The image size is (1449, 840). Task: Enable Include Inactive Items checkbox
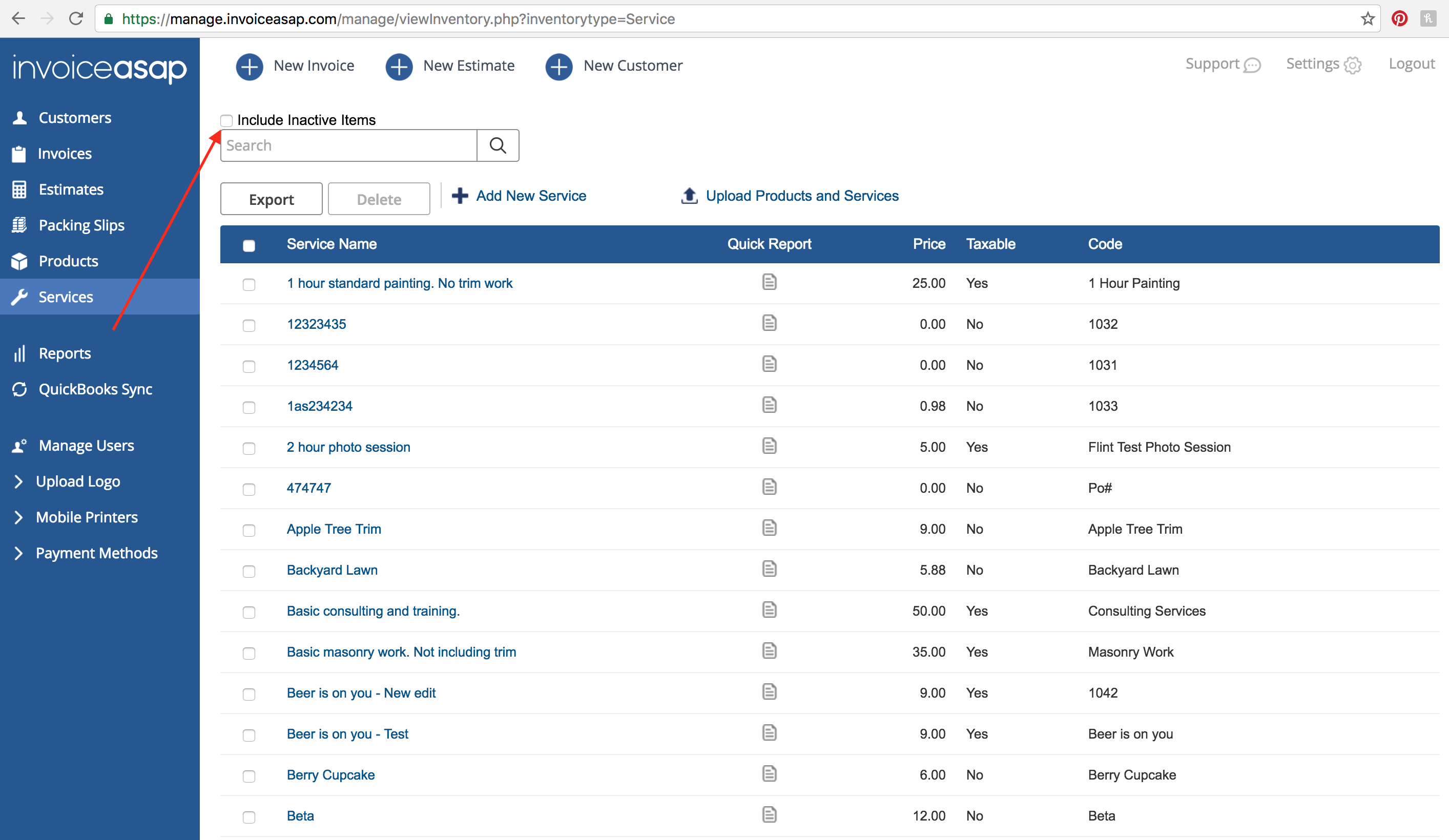[x=226, y=120]
